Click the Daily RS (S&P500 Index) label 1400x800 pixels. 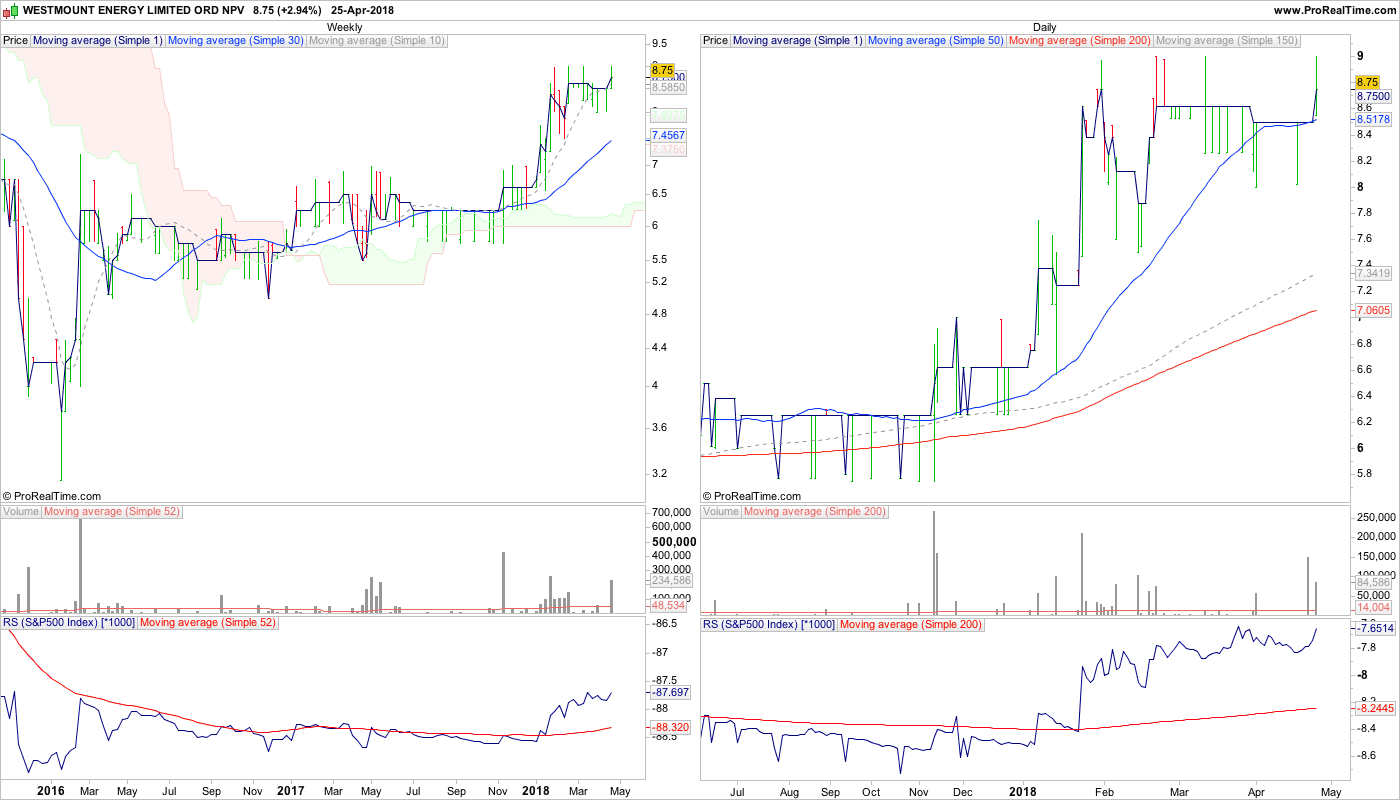pyautogui.click(x=768, y=625)
